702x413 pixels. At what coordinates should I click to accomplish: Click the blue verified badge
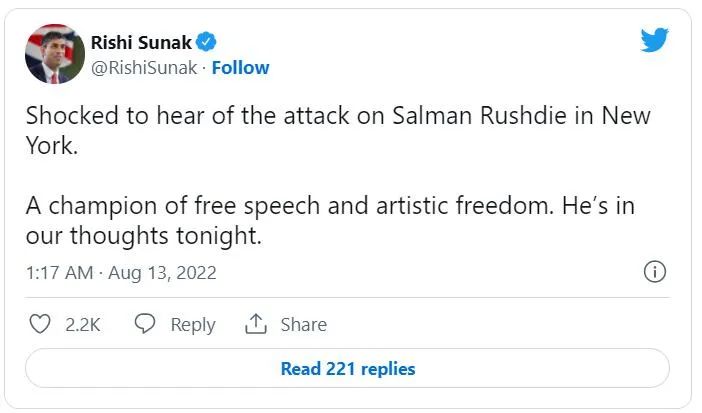pyautogui.click(x=207, y=42)
